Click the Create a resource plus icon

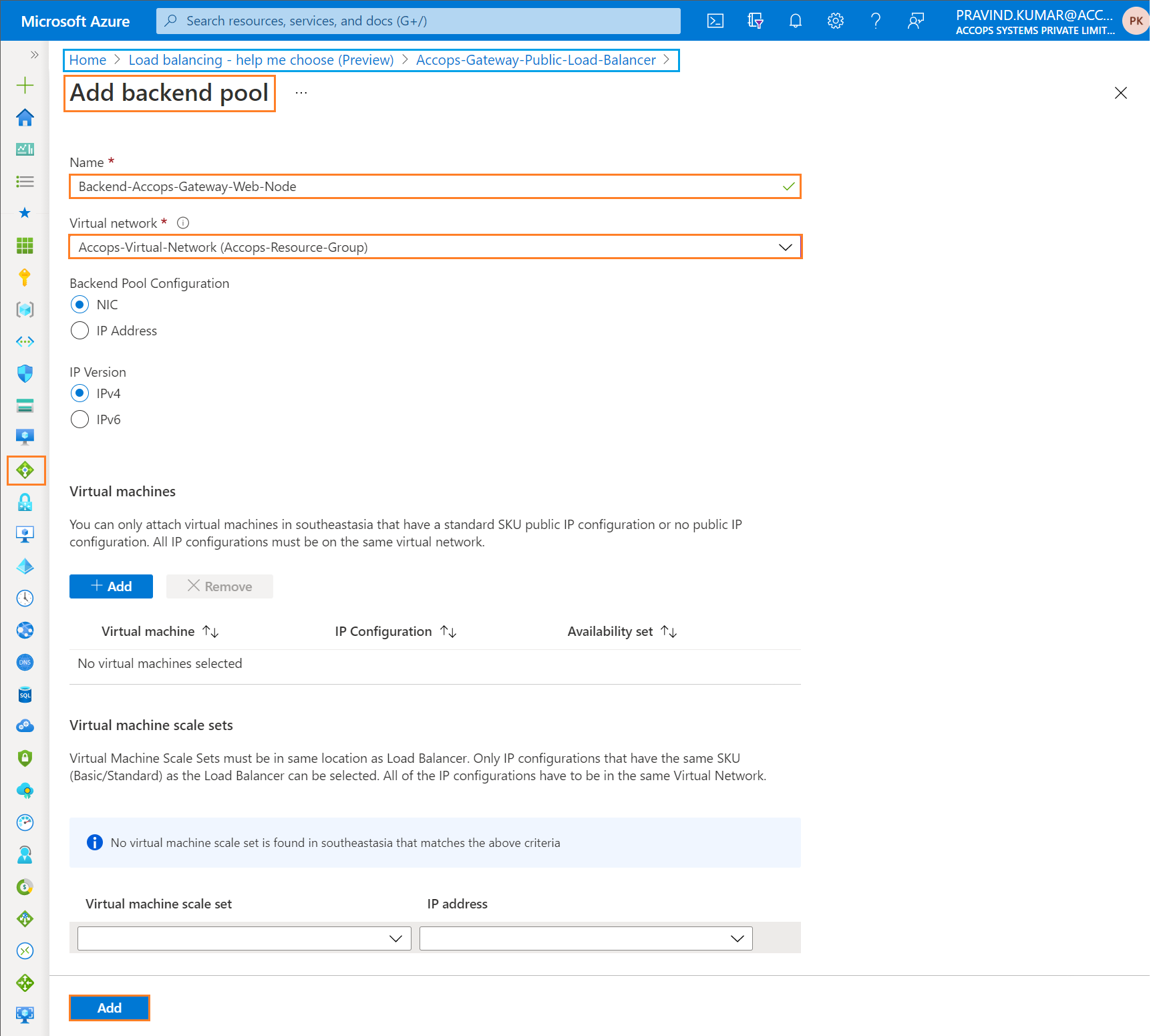coord(25,85)
